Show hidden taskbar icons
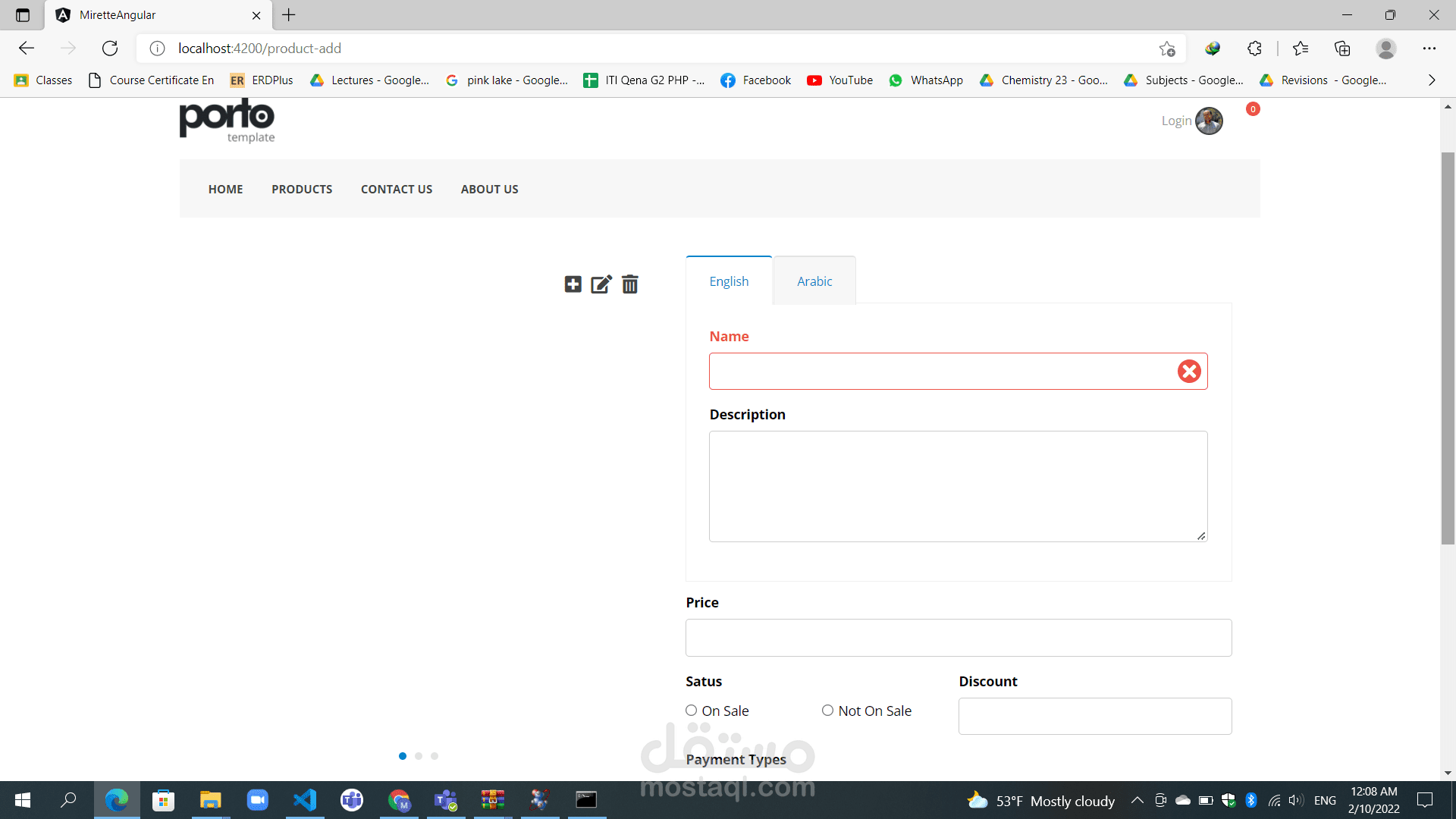The height and width of the screenshot is (819, 1456). (x=1137, y=800)
